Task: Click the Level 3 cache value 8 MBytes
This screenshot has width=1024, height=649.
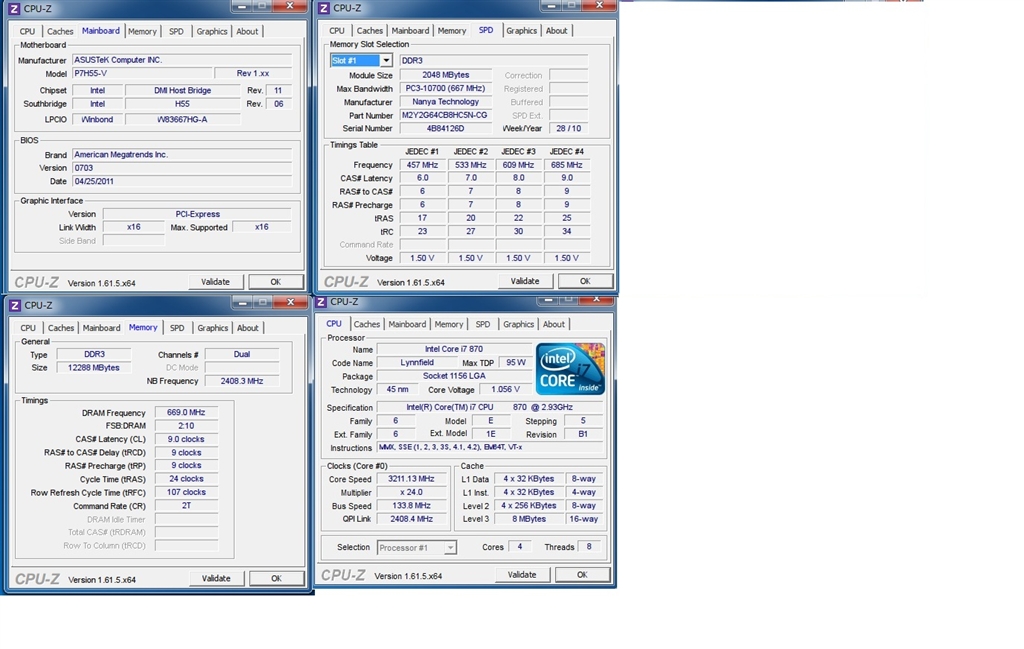Action: [x=528, y=519]
